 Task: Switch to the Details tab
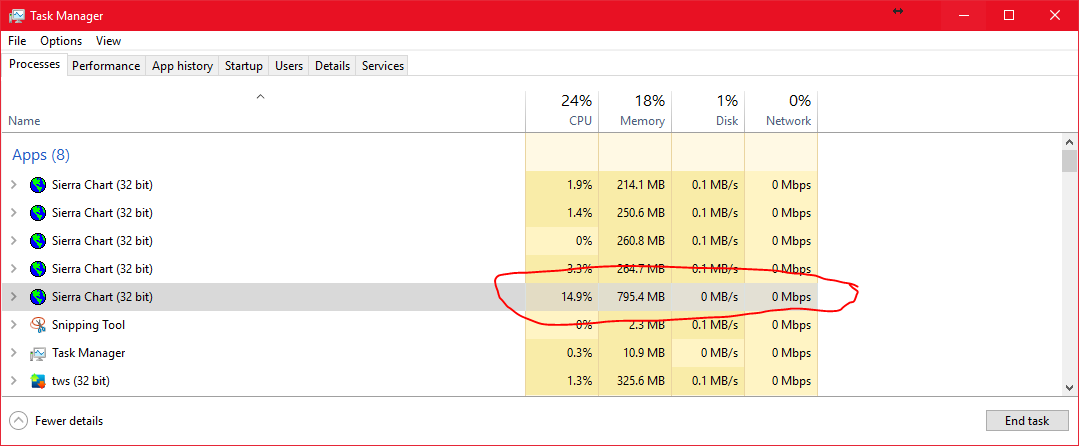click(x=332, y=66)
